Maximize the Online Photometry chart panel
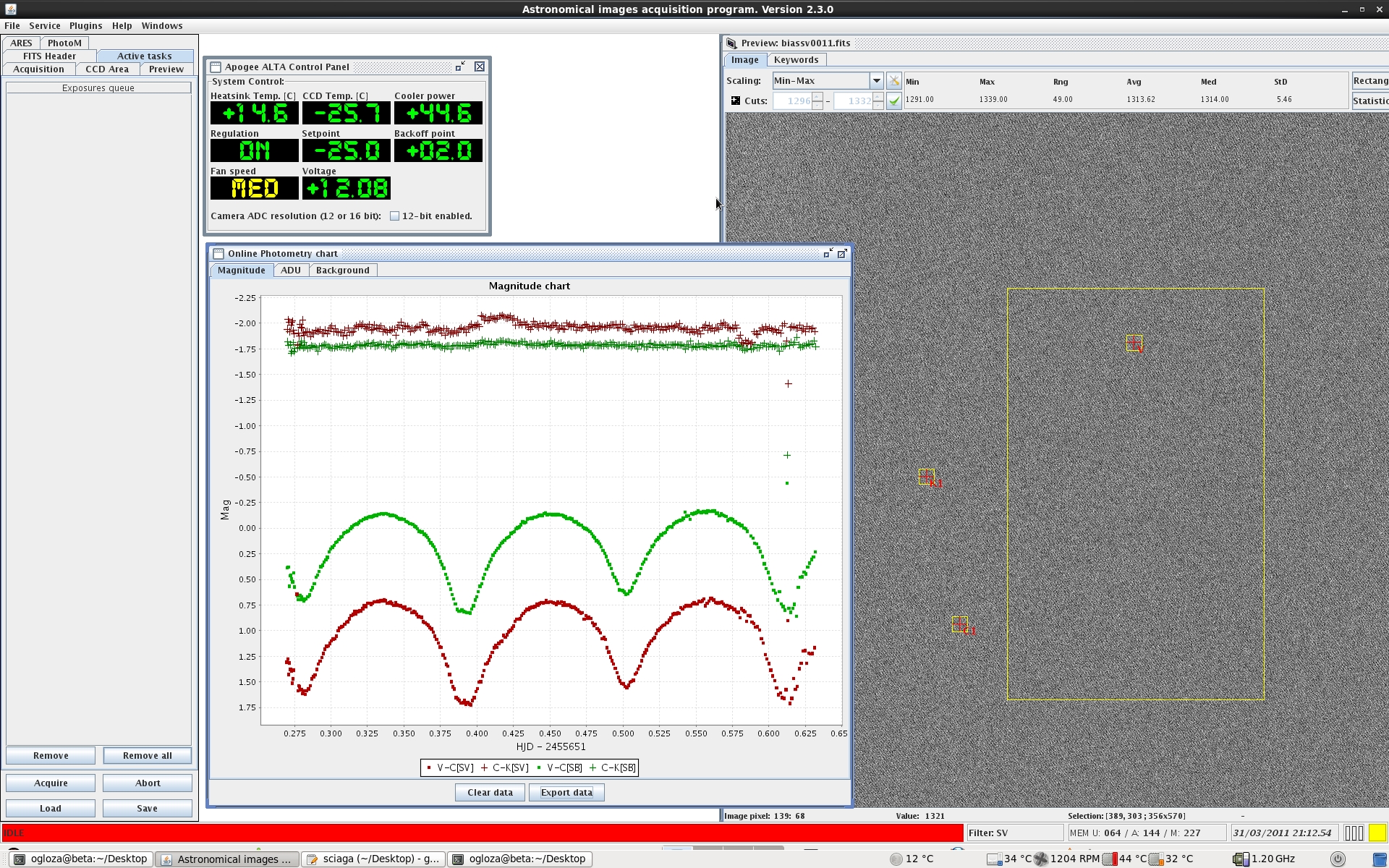The image size is (1389, 868). [x=842, y=253]
